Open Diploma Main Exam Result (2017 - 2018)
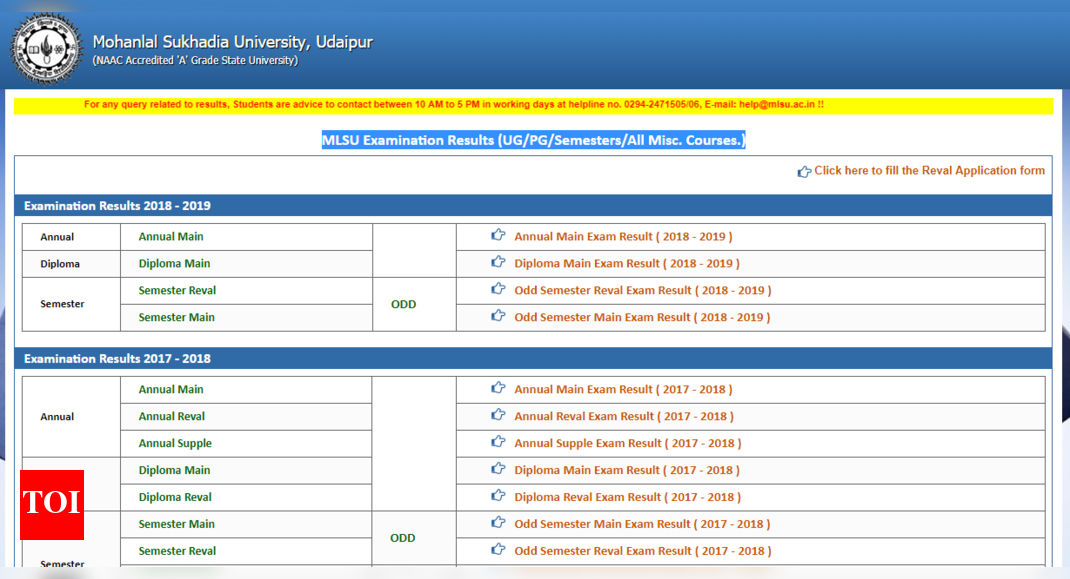The width and height of the screenshot is (1070, 579). click(627, 471)
